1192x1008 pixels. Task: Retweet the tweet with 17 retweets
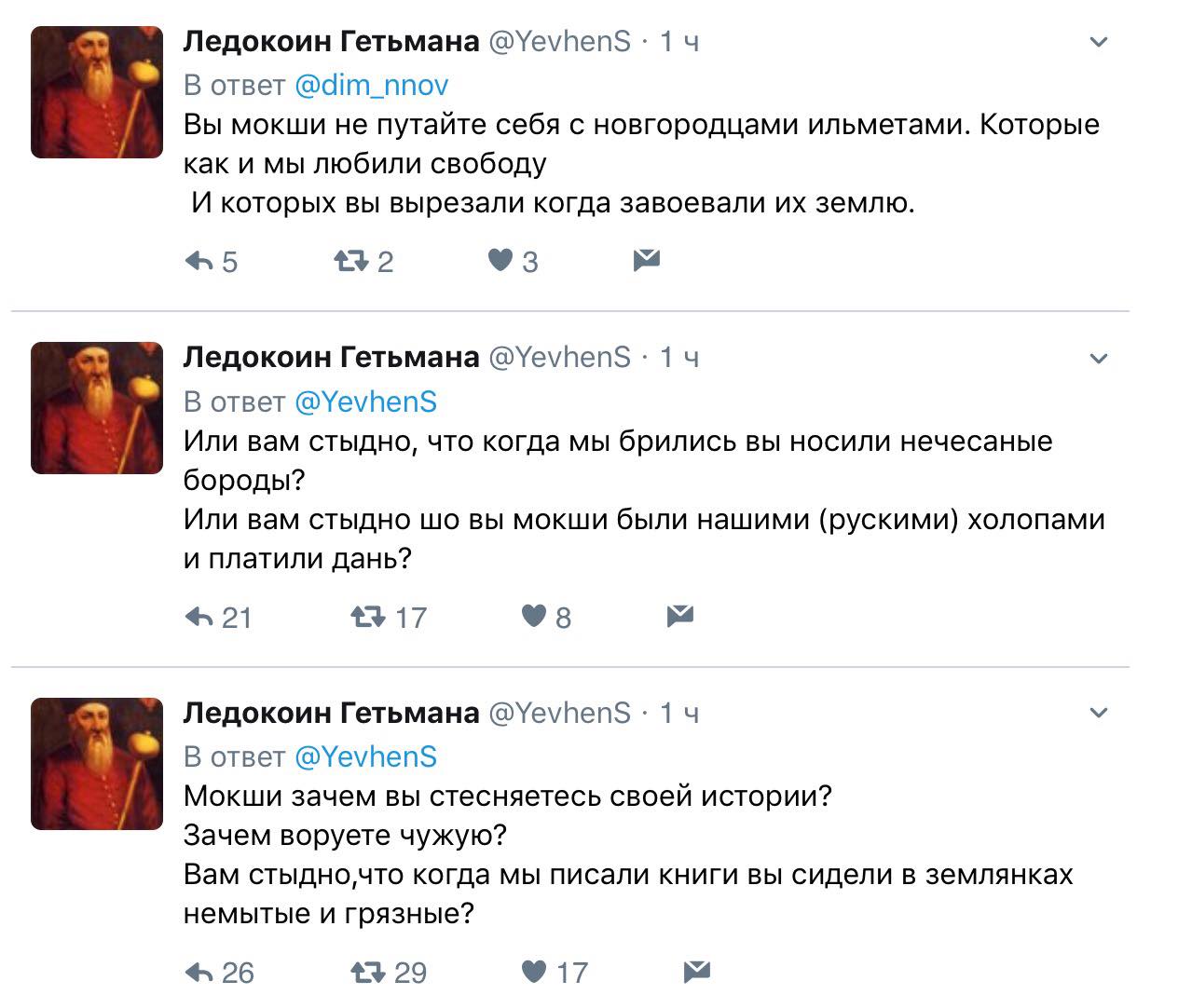click(x=367, y=617)
